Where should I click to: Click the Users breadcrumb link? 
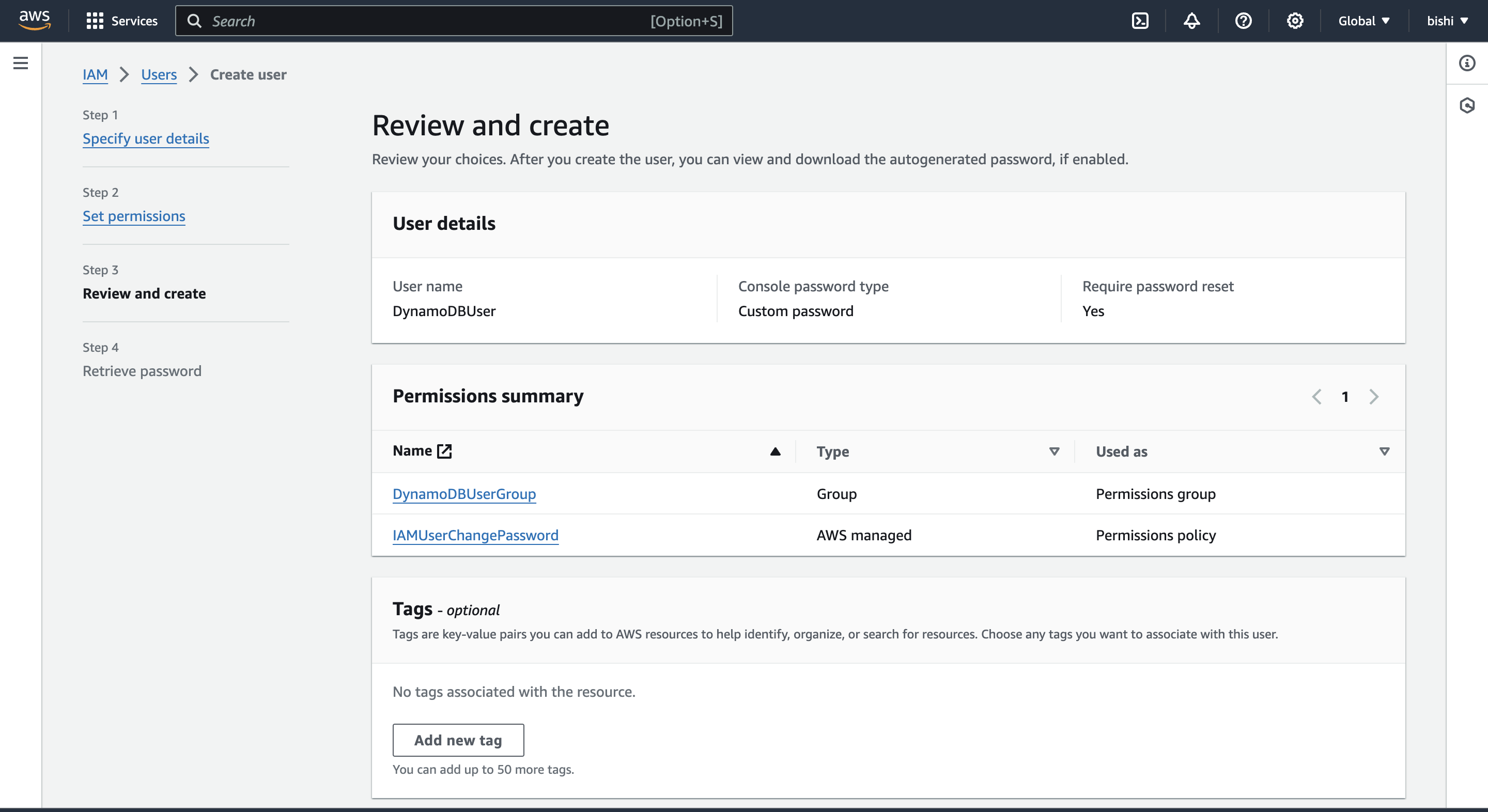[x=159, y=74]
